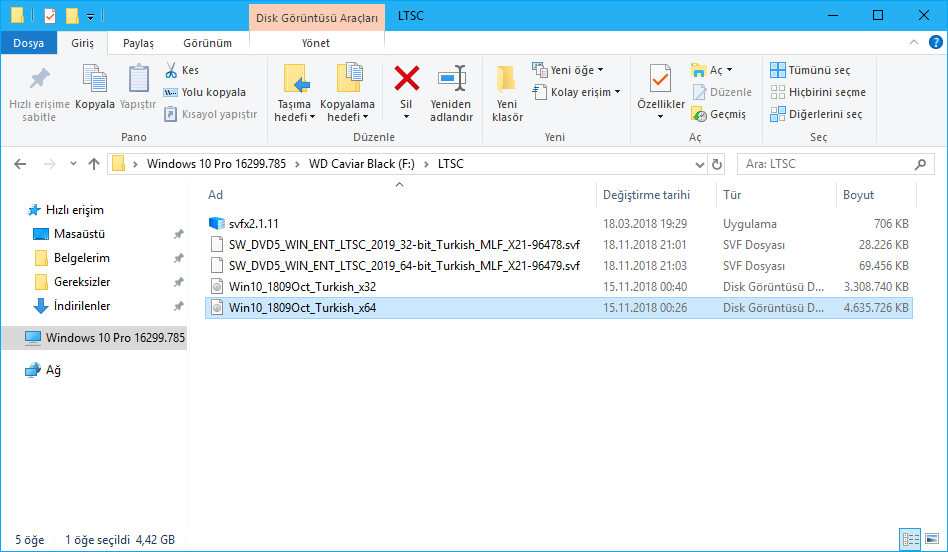Click the Pin to Quick access (Hızlı erişime sabitle) icon
Image resolution: width=948 pixels, height=552 pixels.
coord(40,79)
